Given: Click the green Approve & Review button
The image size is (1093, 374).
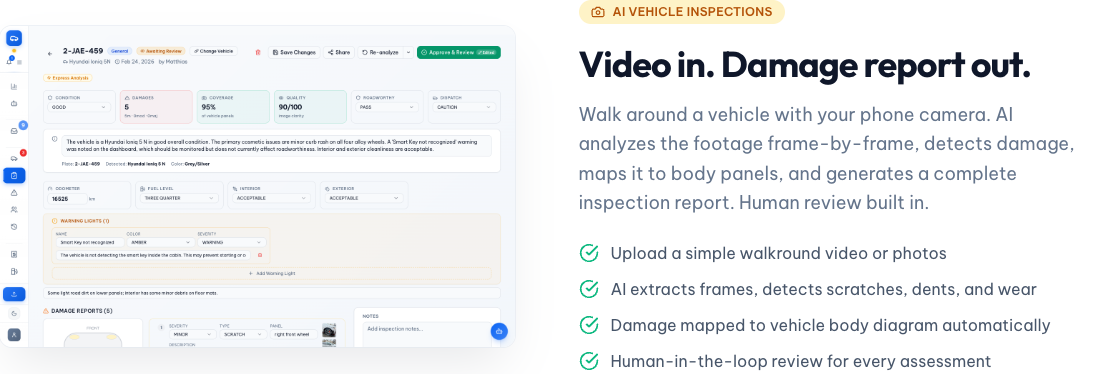Looking at the screenshot, I should pyautogui.click(x=459, y=52).
